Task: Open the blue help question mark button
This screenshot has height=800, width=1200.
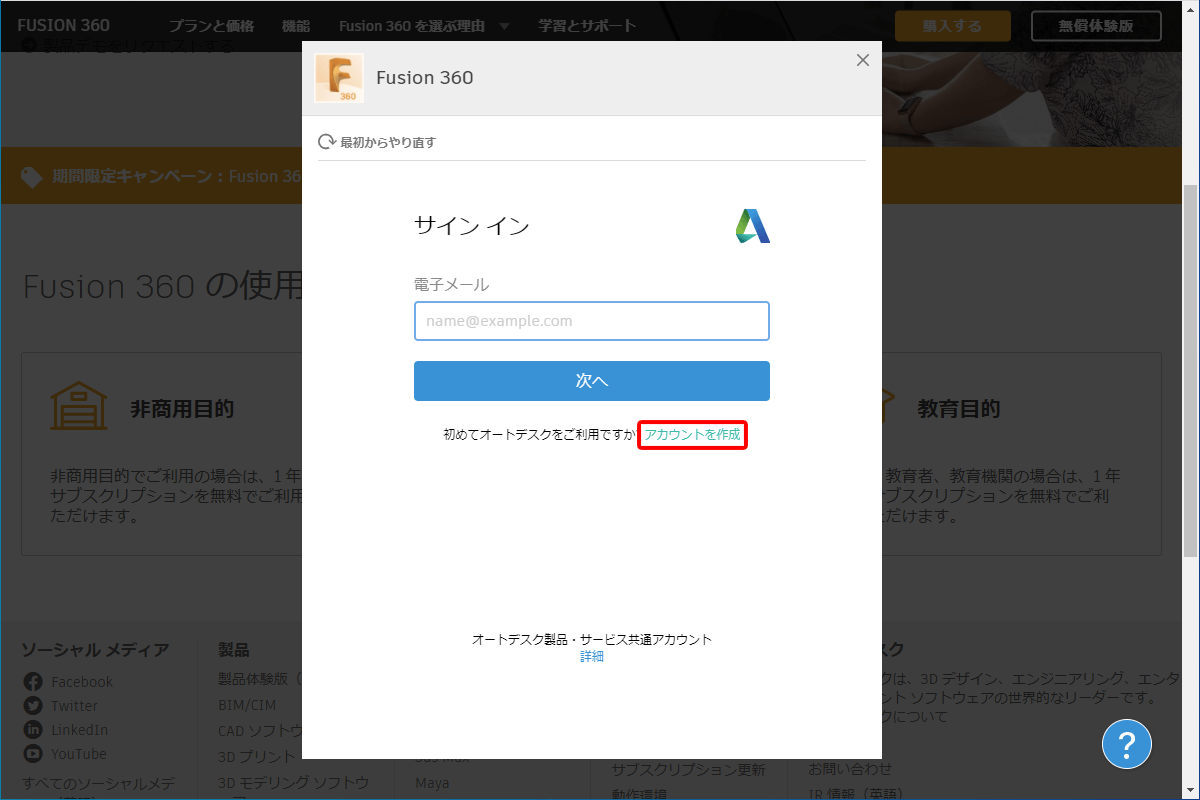Action: pos(1127,743)
